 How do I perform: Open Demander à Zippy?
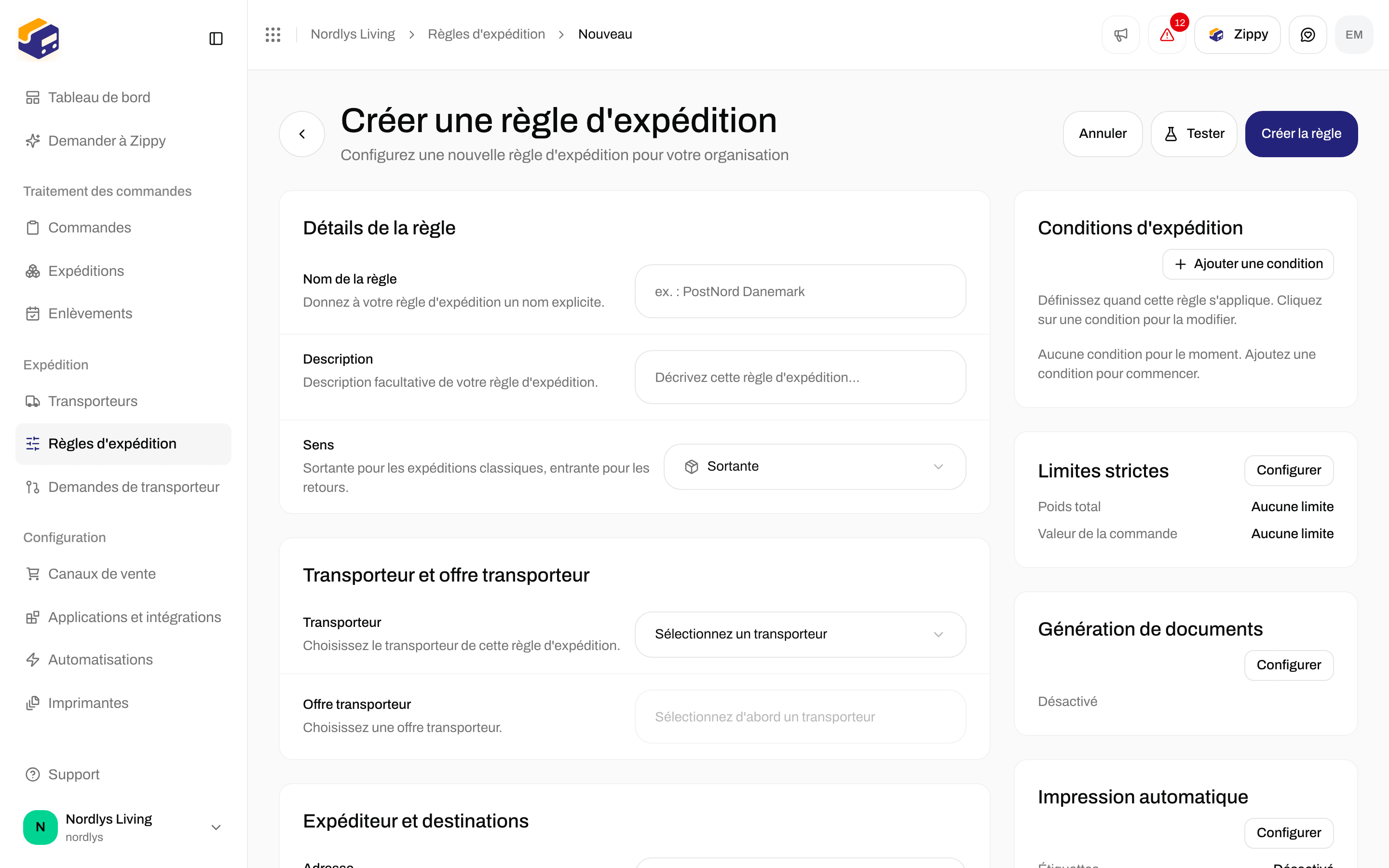123,141
